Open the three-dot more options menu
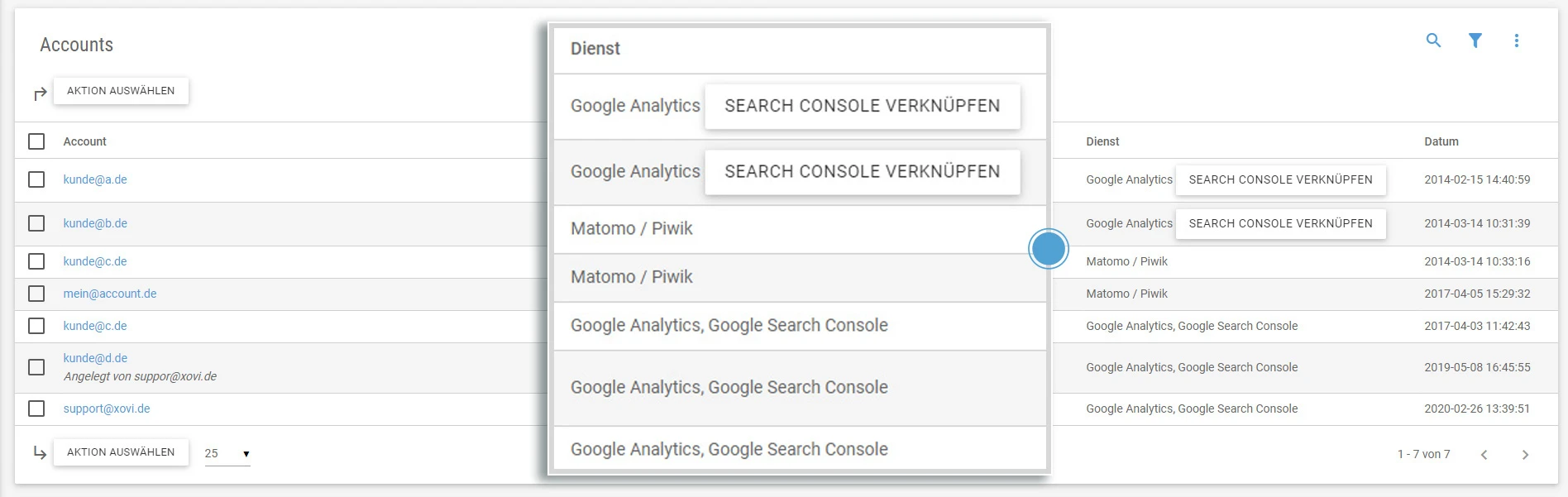Screen dimensions: 1568x497 click(1516, 41)
